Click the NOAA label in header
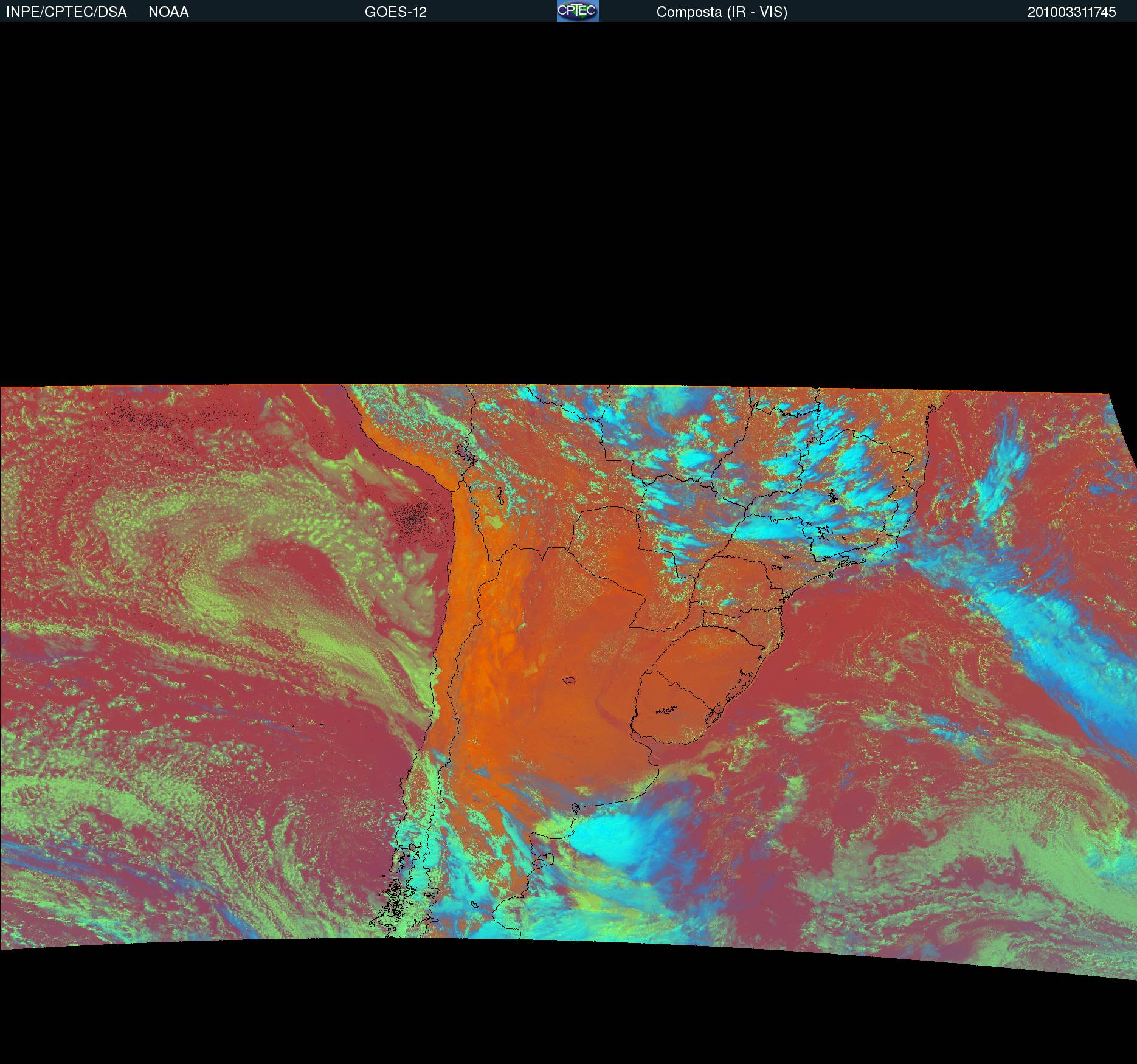Image resolution: width=1137 pixels, height=1064 pixels. click(168, 12)
